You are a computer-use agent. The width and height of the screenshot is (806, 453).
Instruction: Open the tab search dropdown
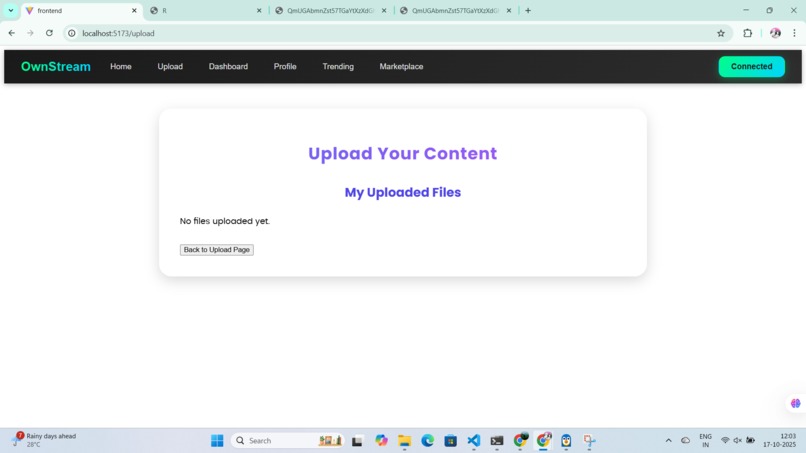[x=10, y=10]
